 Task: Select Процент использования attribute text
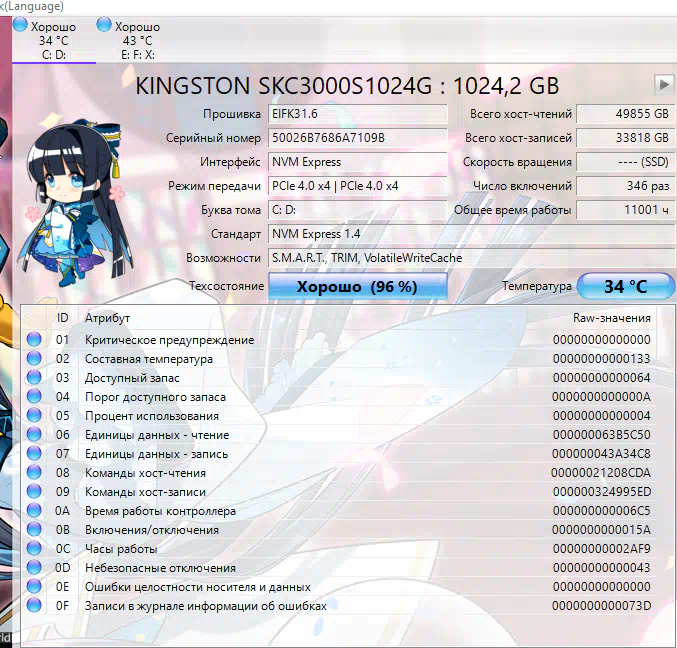pos(152,416)
